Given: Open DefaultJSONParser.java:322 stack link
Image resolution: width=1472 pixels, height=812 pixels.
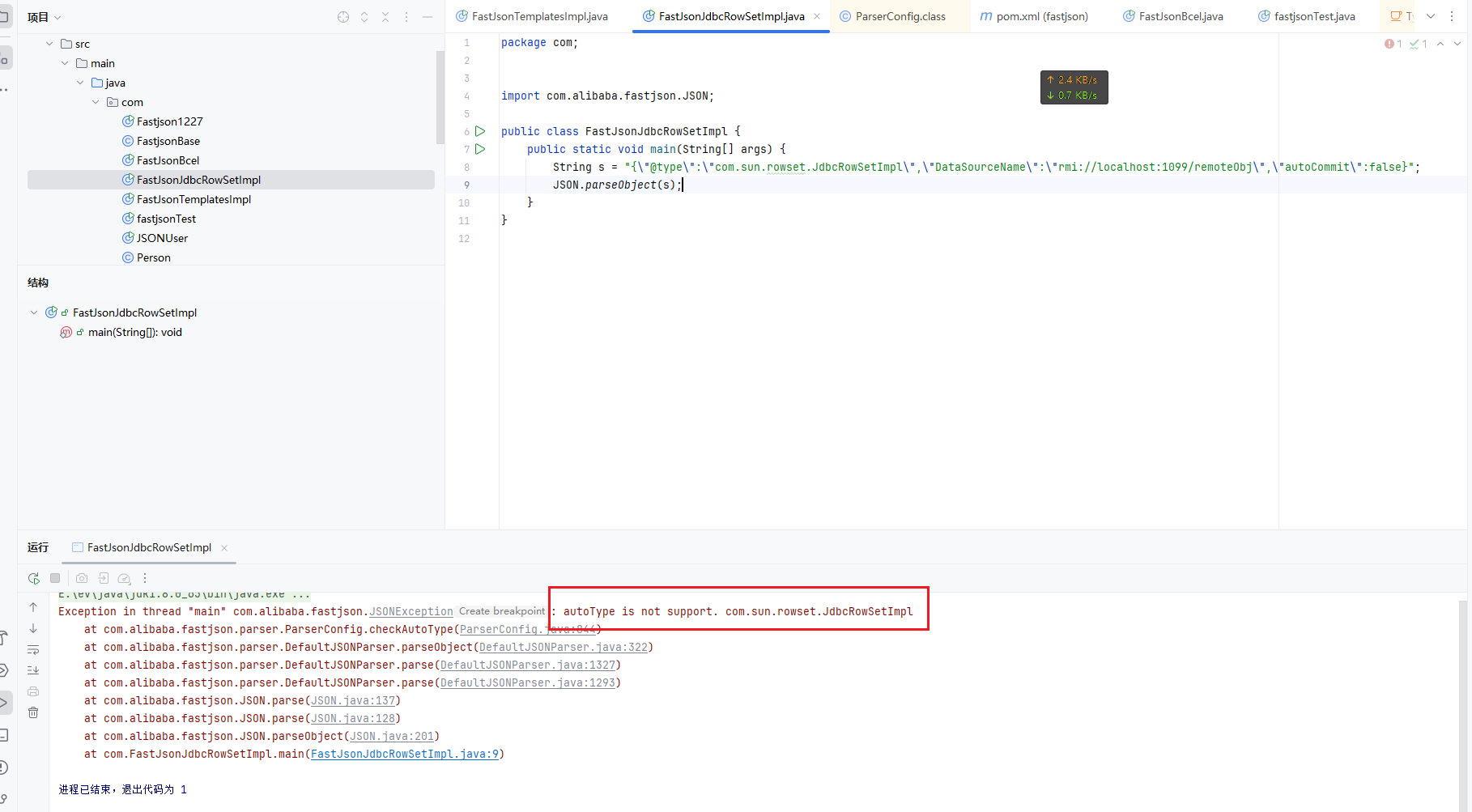Looking at the screenshot, I should coord(564,648).
